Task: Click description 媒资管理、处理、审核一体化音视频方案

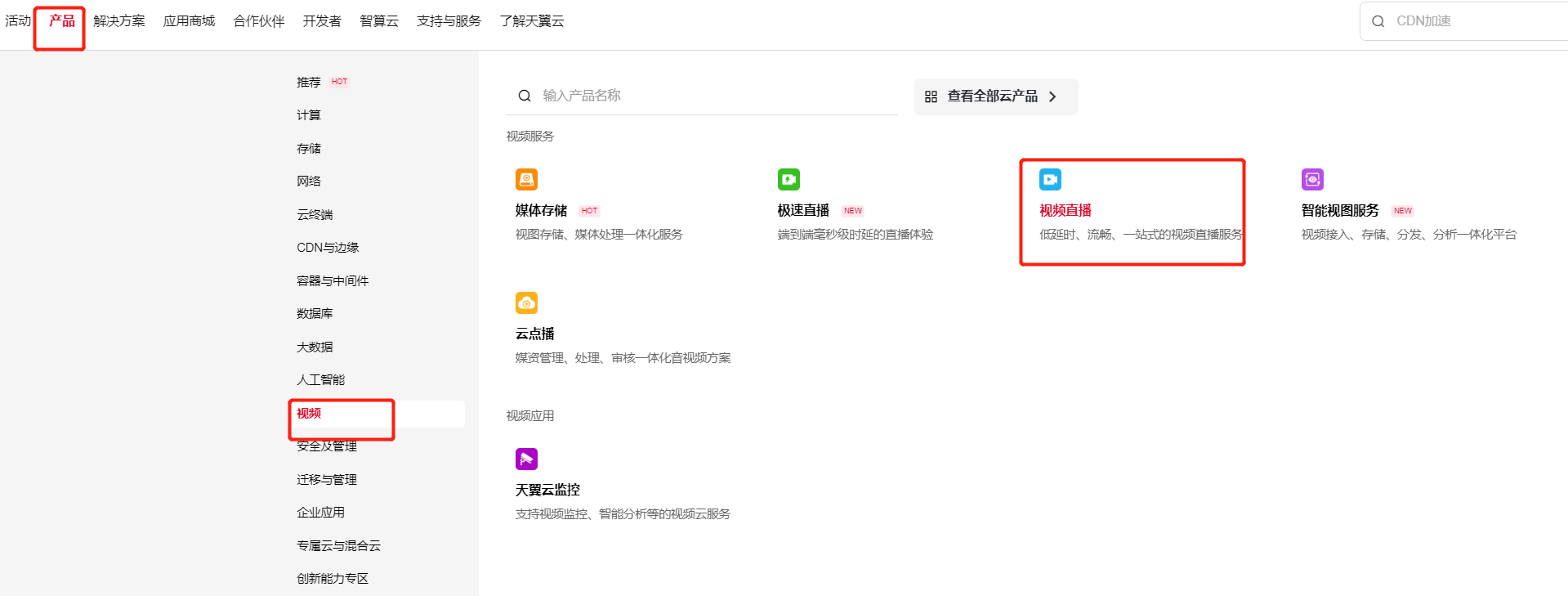Action: (x=623, y=358)
